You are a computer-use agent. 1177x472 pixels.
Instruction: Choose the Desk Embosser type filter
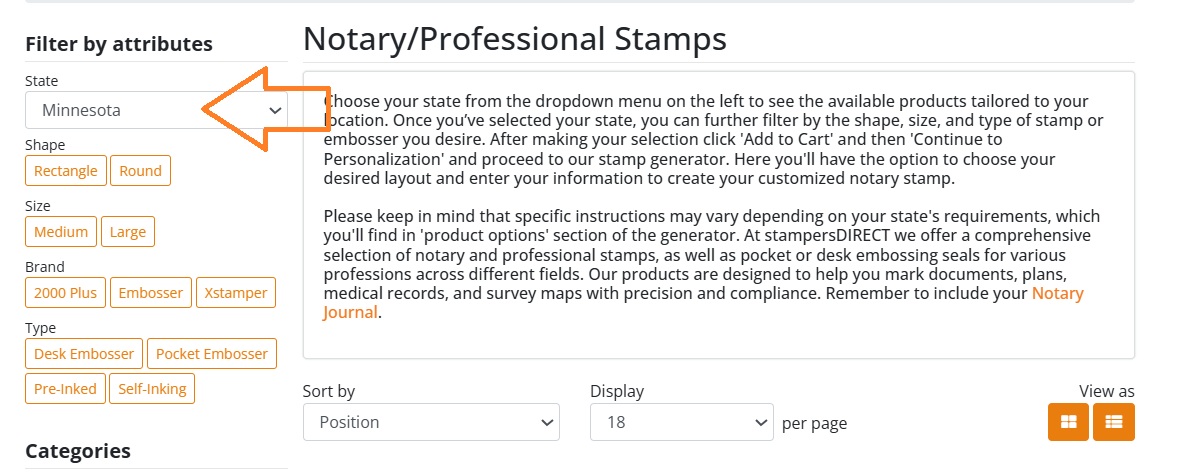(84, 354)
